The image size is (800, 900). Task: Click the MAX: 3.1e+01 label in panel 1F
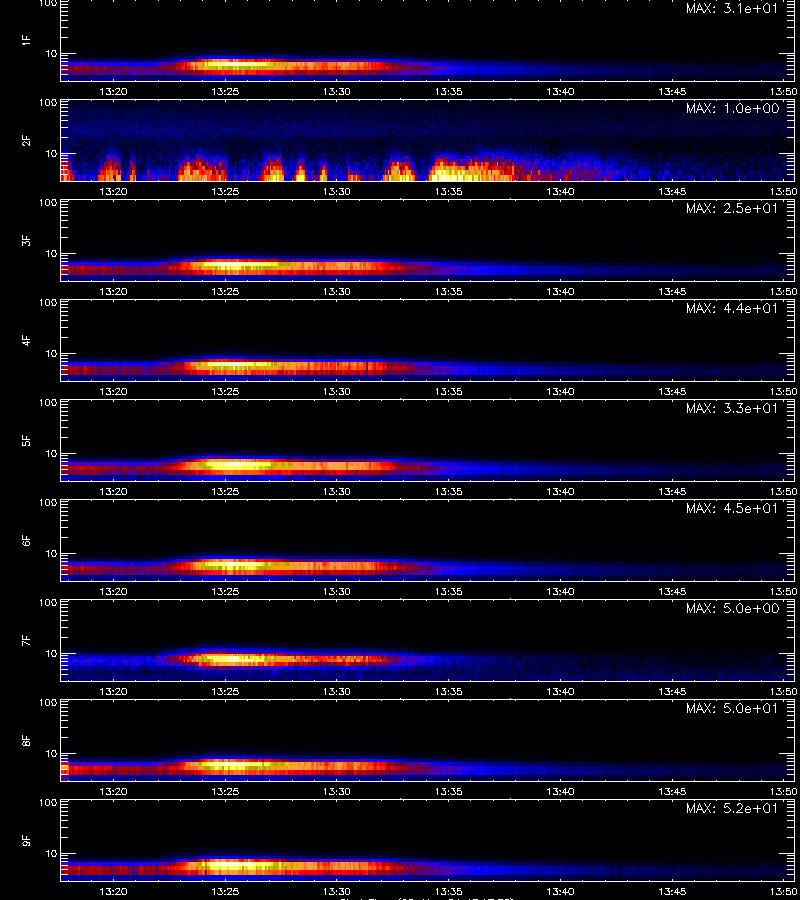(732, 9)
